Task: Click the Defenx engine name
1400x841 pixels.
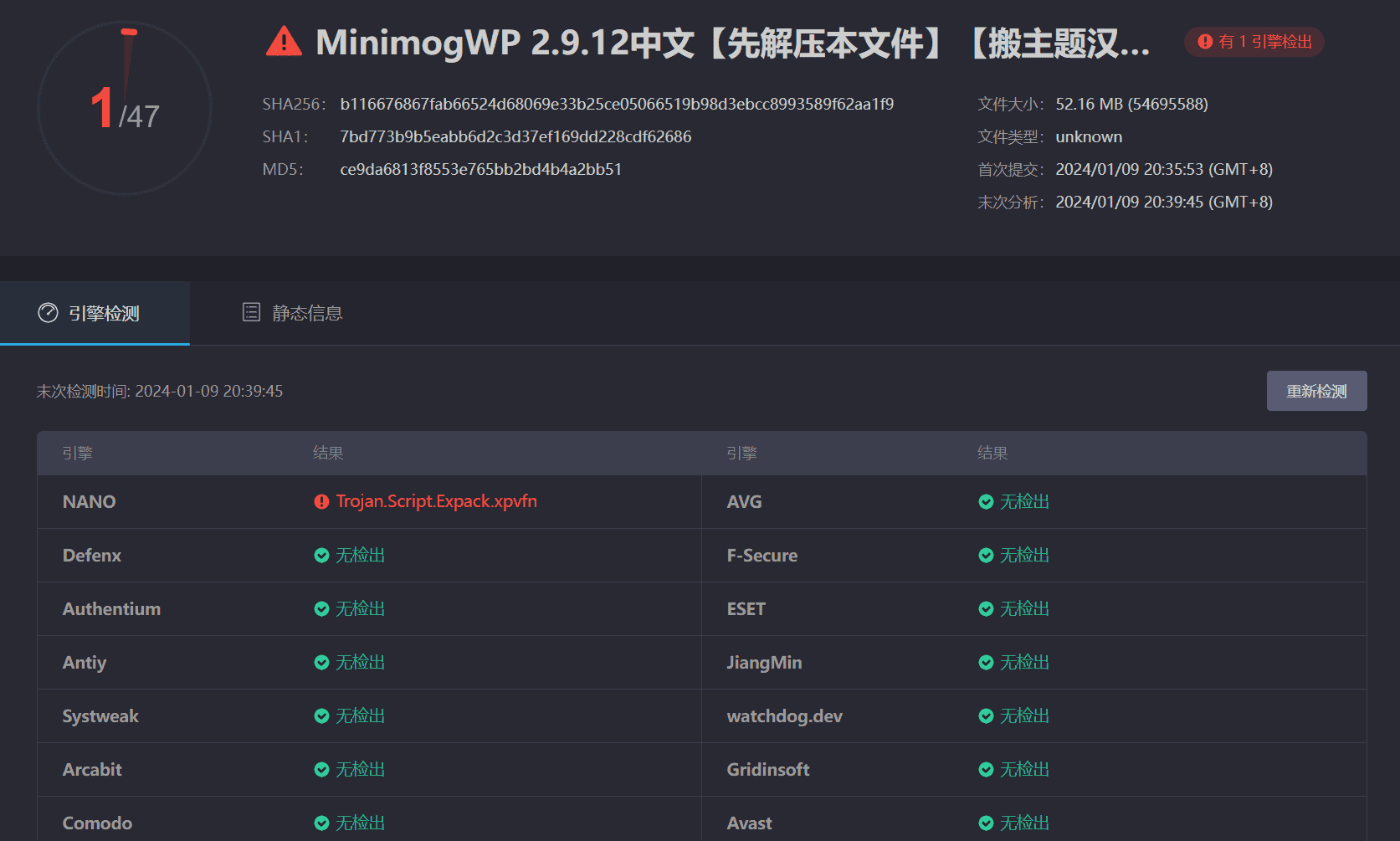Action: (x=92, y=555)
